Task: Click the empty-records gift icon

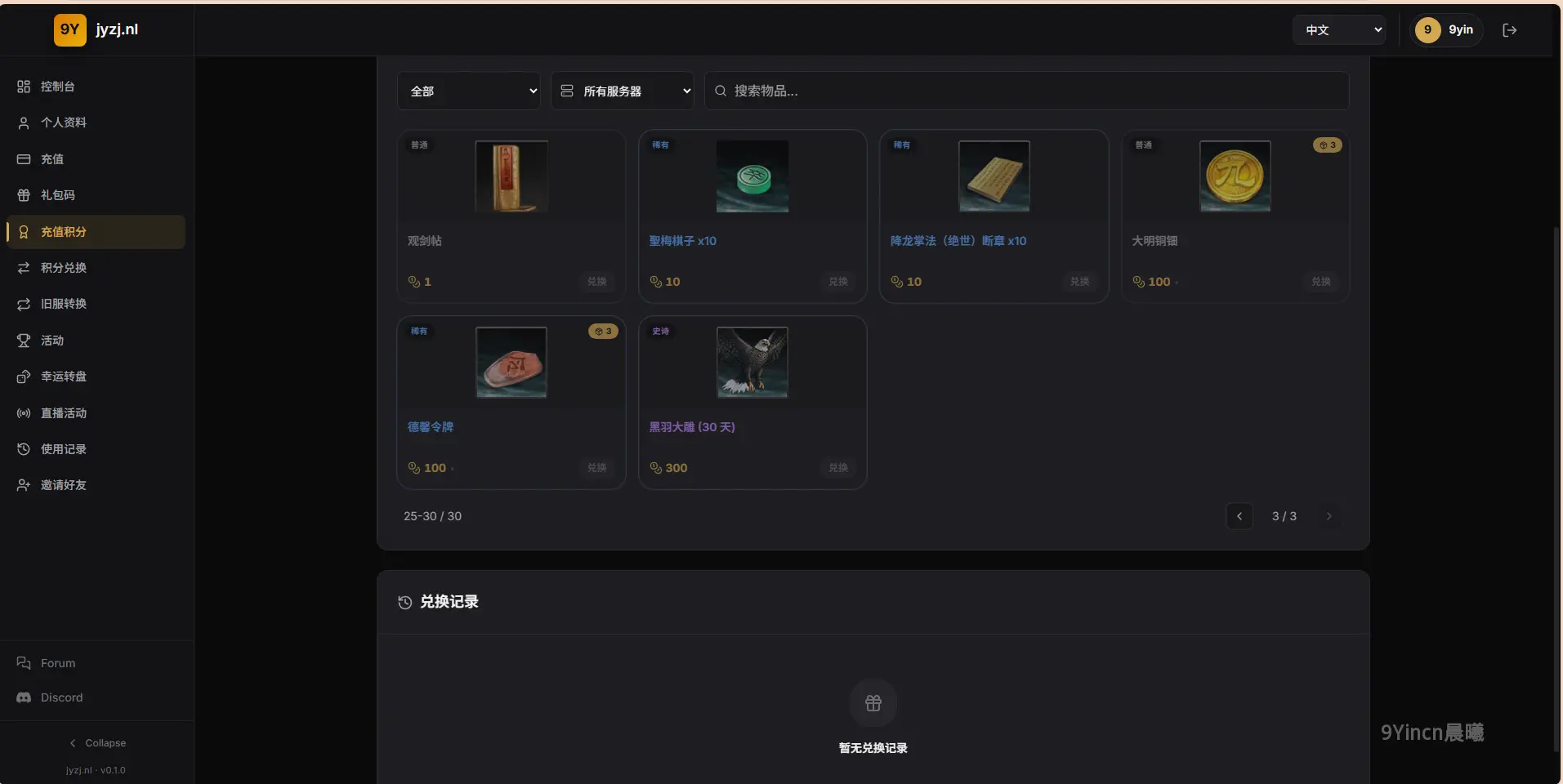Action: pyautogui.click(x=873, y=703)
